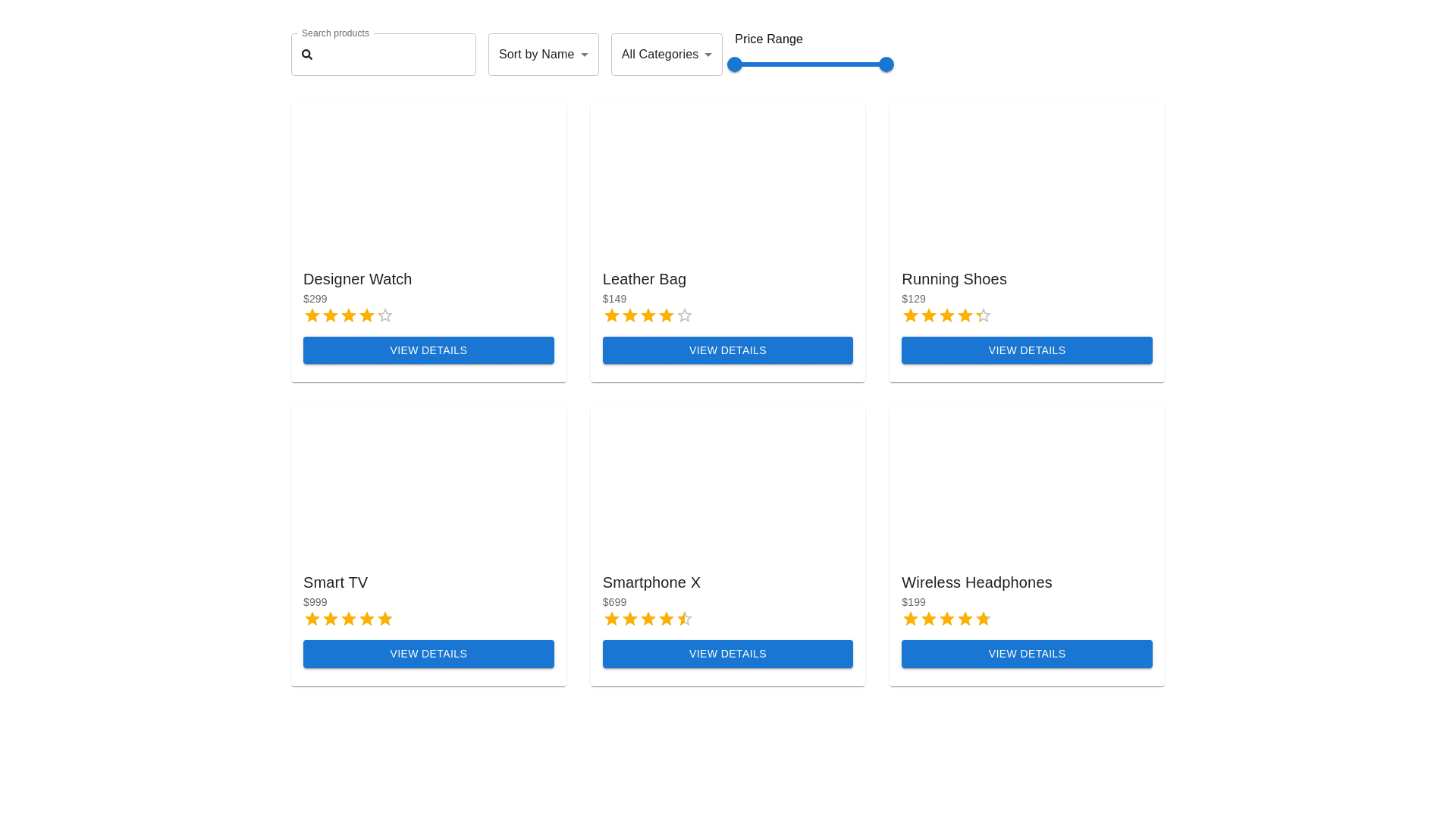This screenshot has width=1456, height=819.
Task: Rate Leather Bag with its first star
Action: [611, 315]
